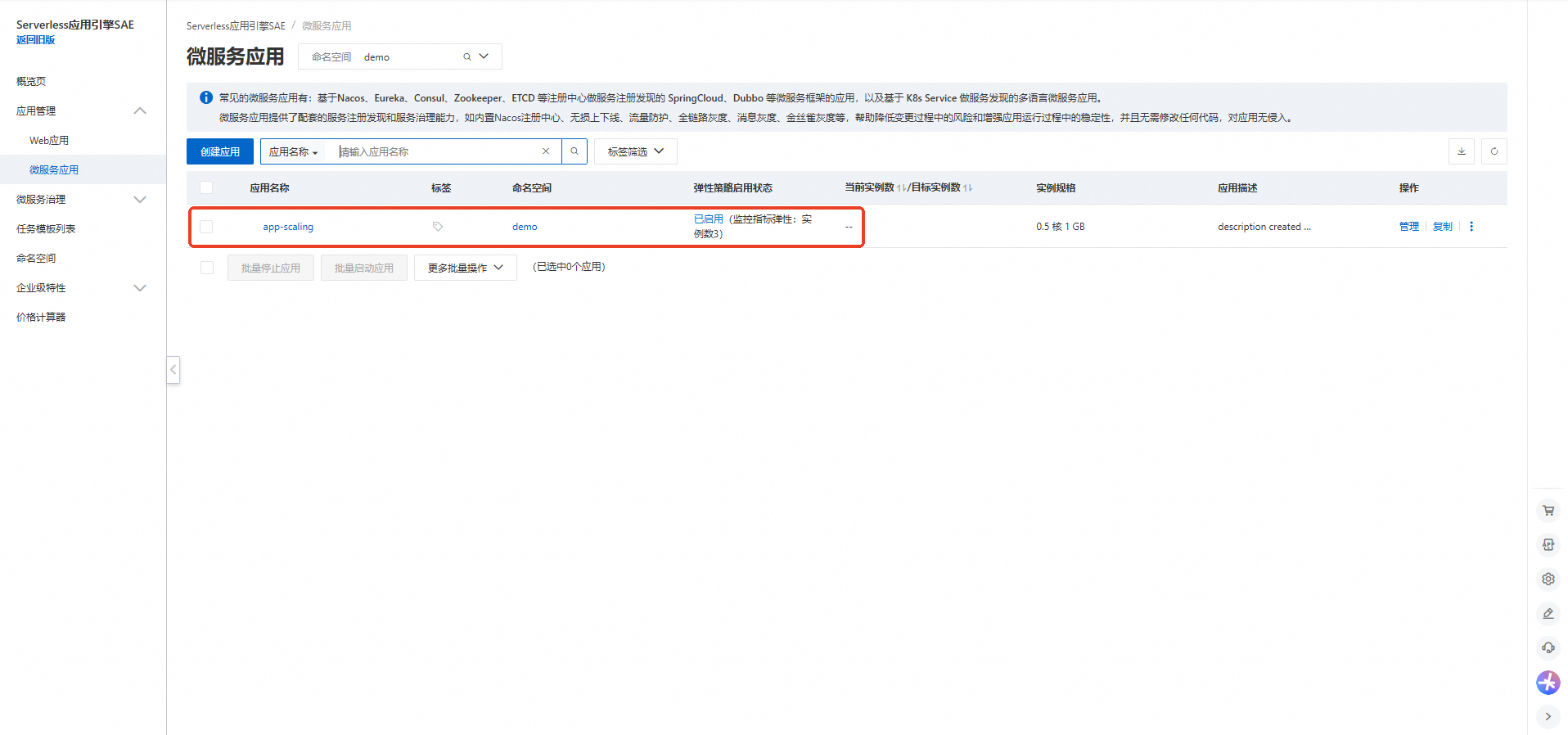Click the 返回旧版 link
1568x735 pixels.
[x=36, y=39]
